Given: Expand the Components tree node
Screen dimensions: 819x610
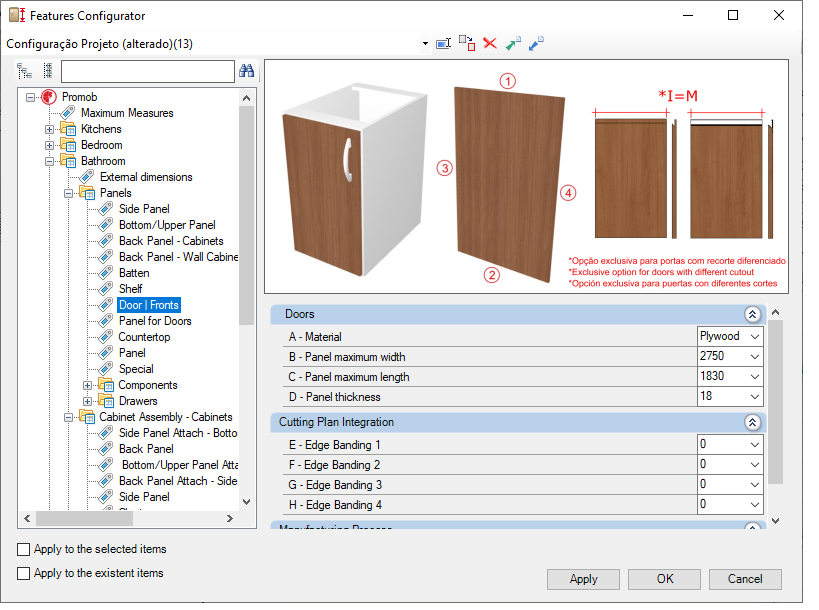Looking at the screenshot, I should tap(87, 385).
